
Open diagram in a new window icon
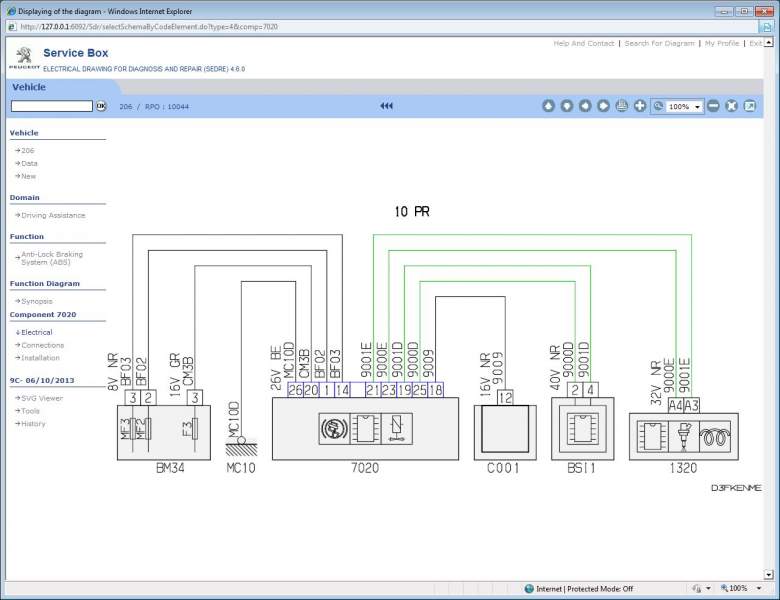click(x=750, y=106)
